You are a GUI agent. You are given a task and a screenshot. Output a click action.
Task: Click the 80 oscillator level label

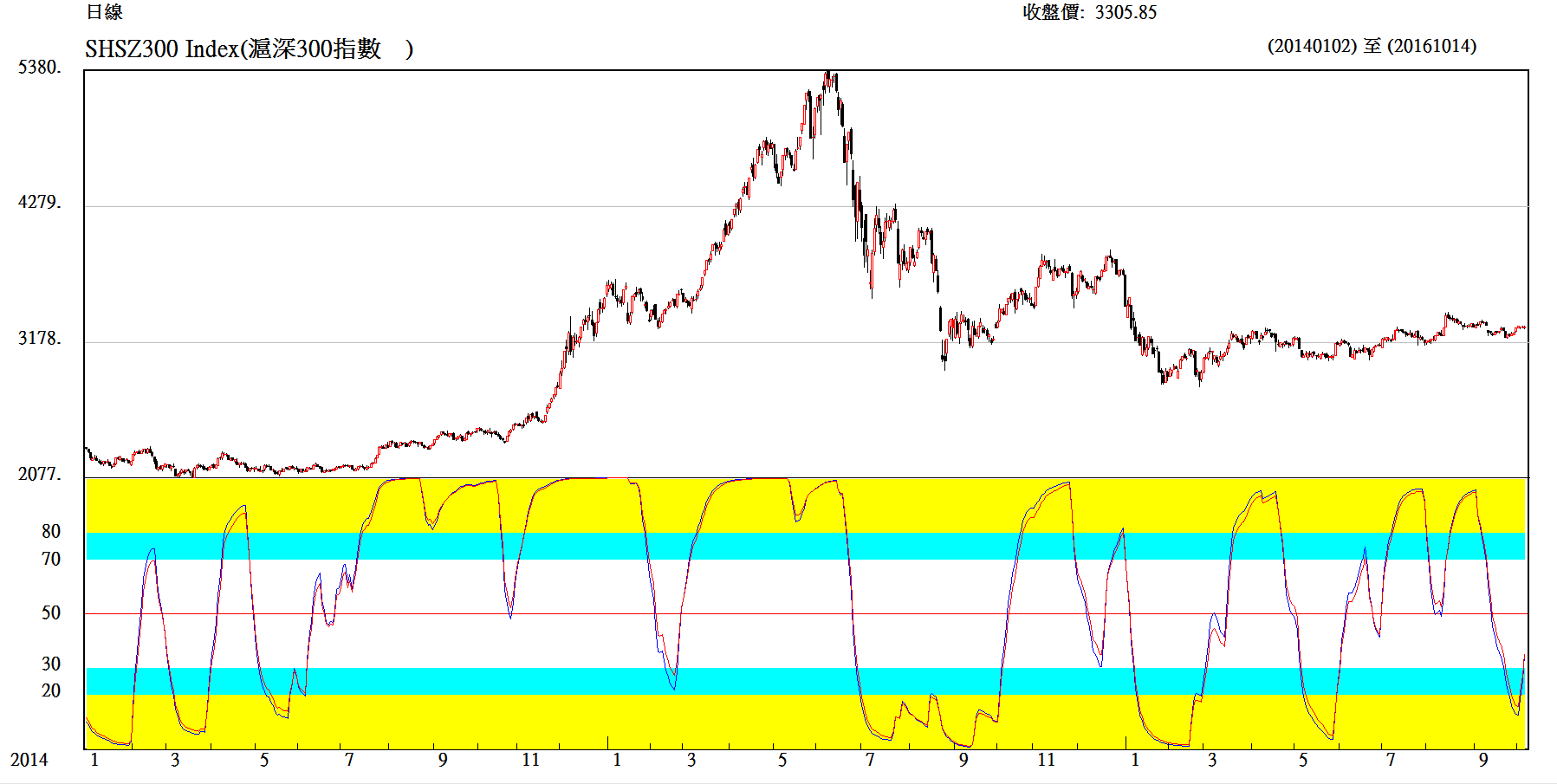coord(51,531)
